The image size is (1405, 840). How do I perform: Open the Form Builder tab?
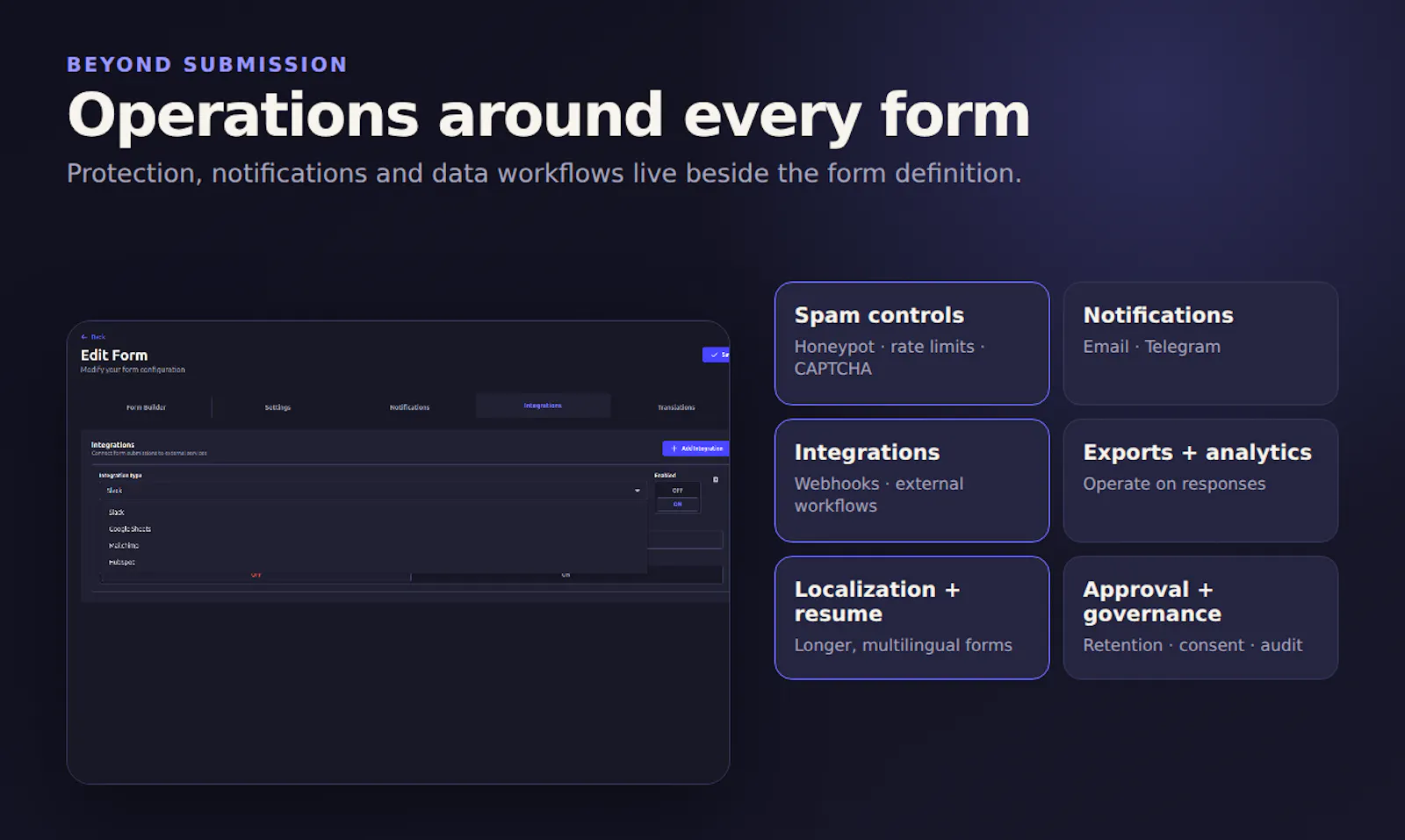click(x=146, y=407)
